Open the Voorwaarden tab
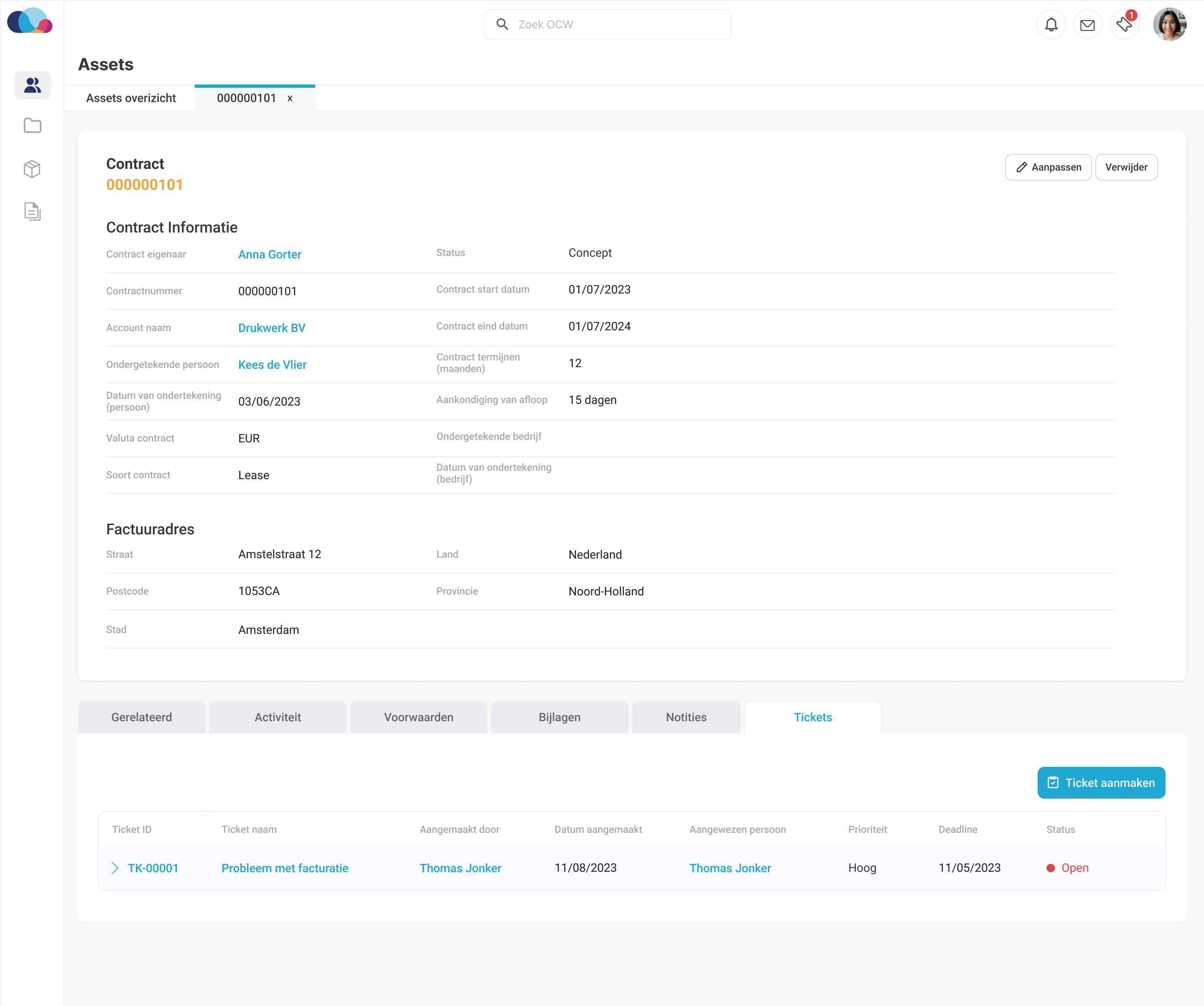1204x1006 pixels. tap(418, 717)
